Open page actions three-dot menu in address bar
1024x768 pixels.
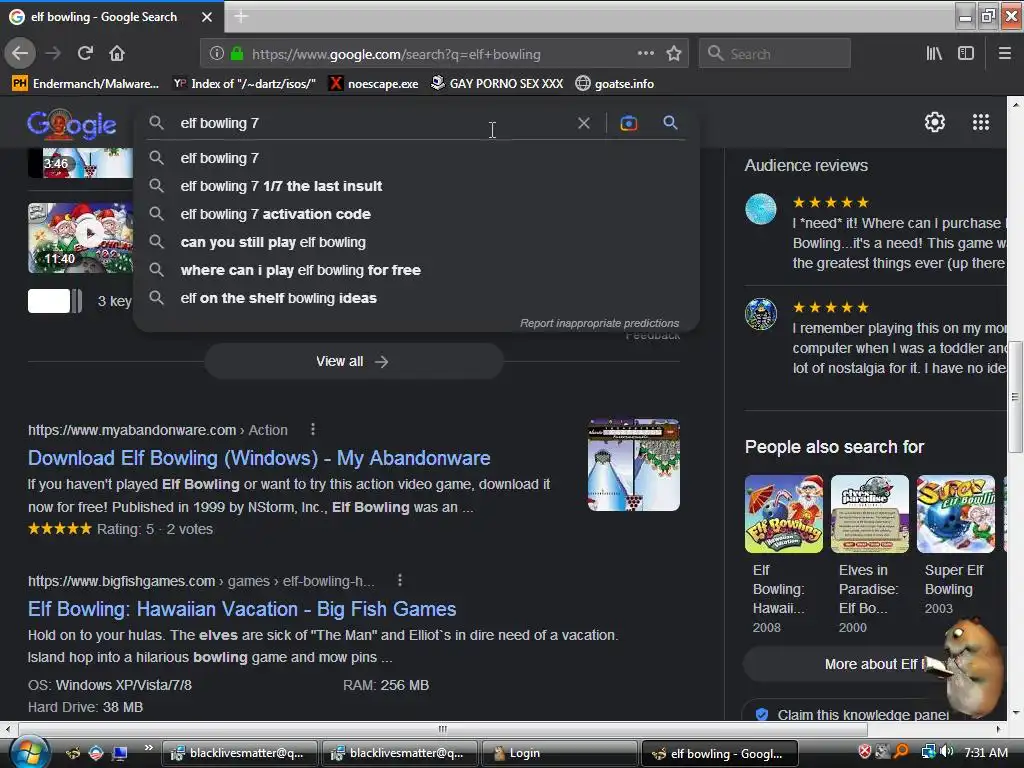(x=646, y=53)
